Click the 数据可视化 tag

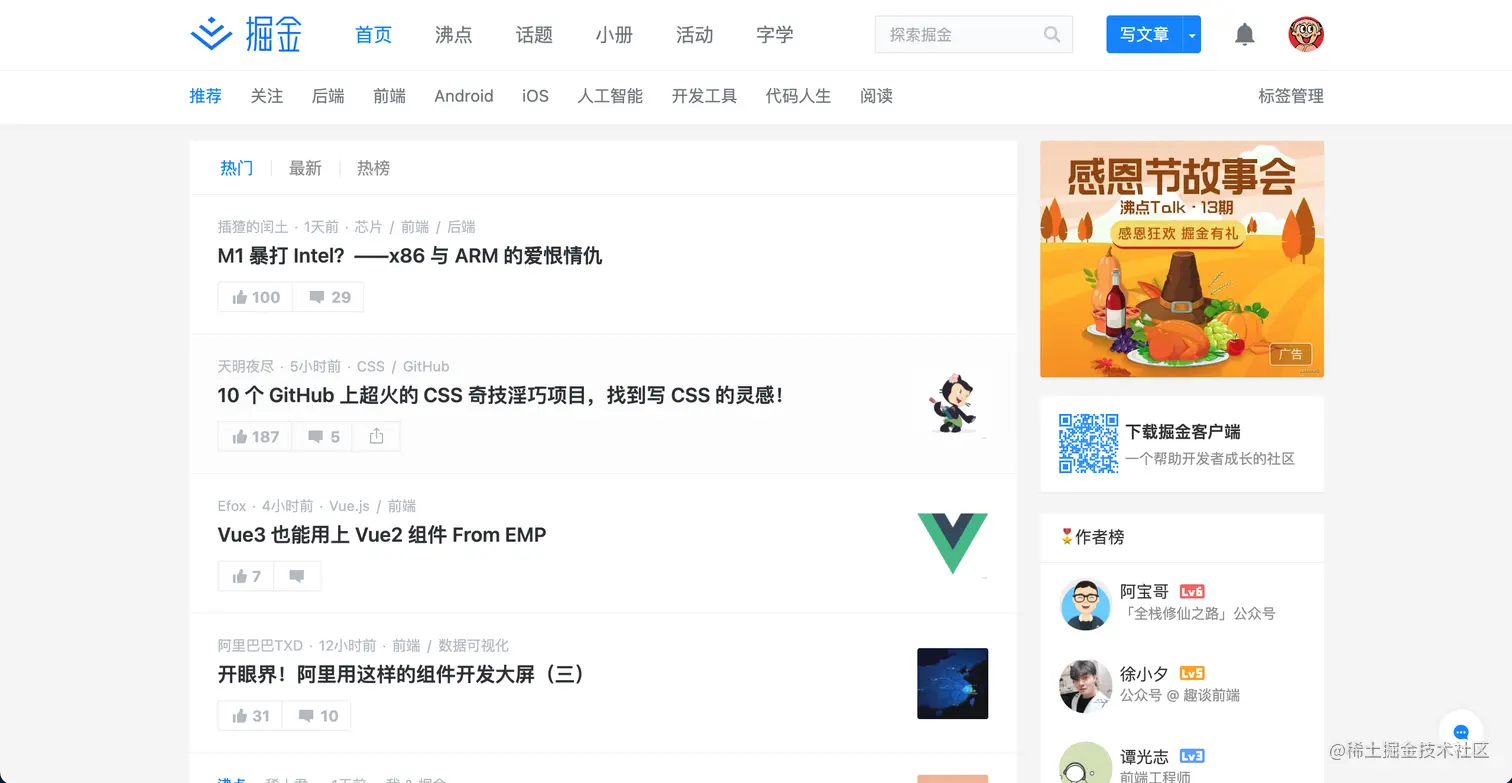click(474, 645)
